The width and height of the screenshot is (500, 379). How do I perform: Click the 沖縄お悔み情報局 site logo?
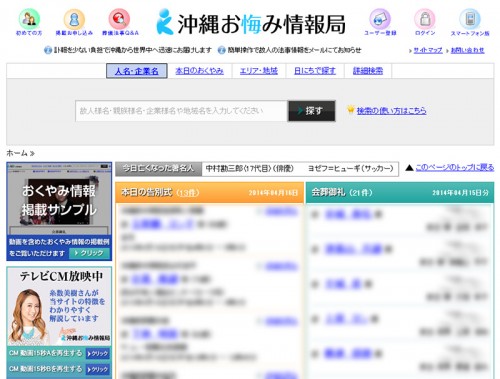pos(251,23)
